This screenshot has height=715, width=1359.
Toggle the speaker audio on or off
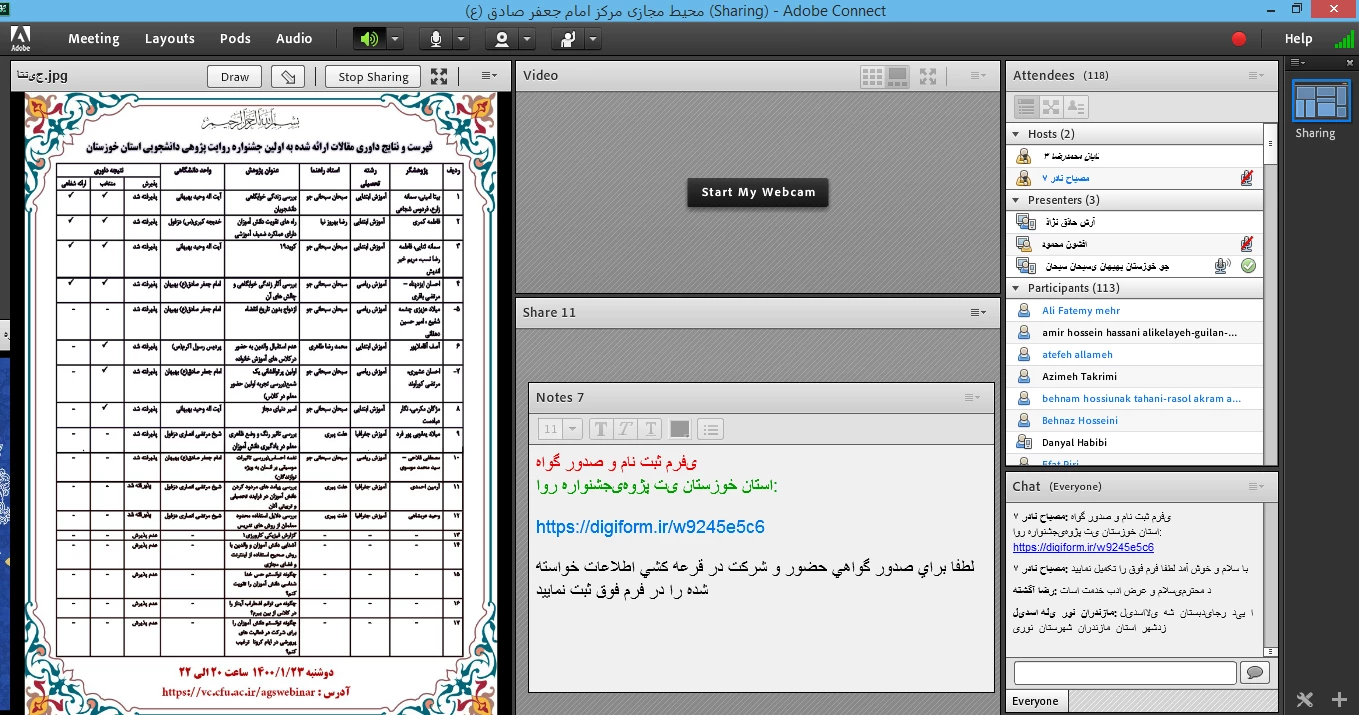coord(369,39)
